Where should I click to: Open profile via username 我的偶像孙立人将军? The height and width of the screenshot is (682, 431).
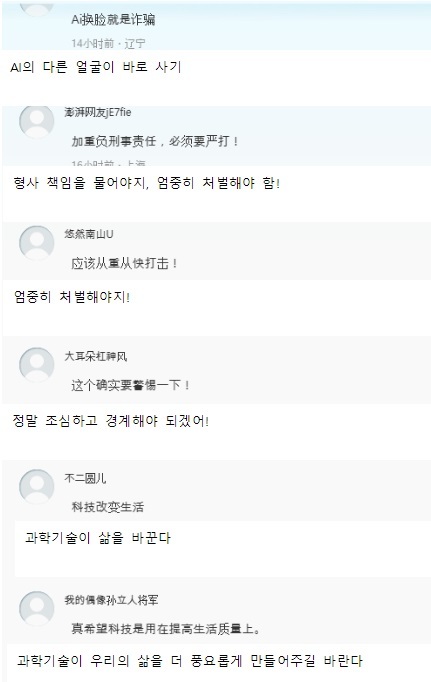[x=111, y=600]
